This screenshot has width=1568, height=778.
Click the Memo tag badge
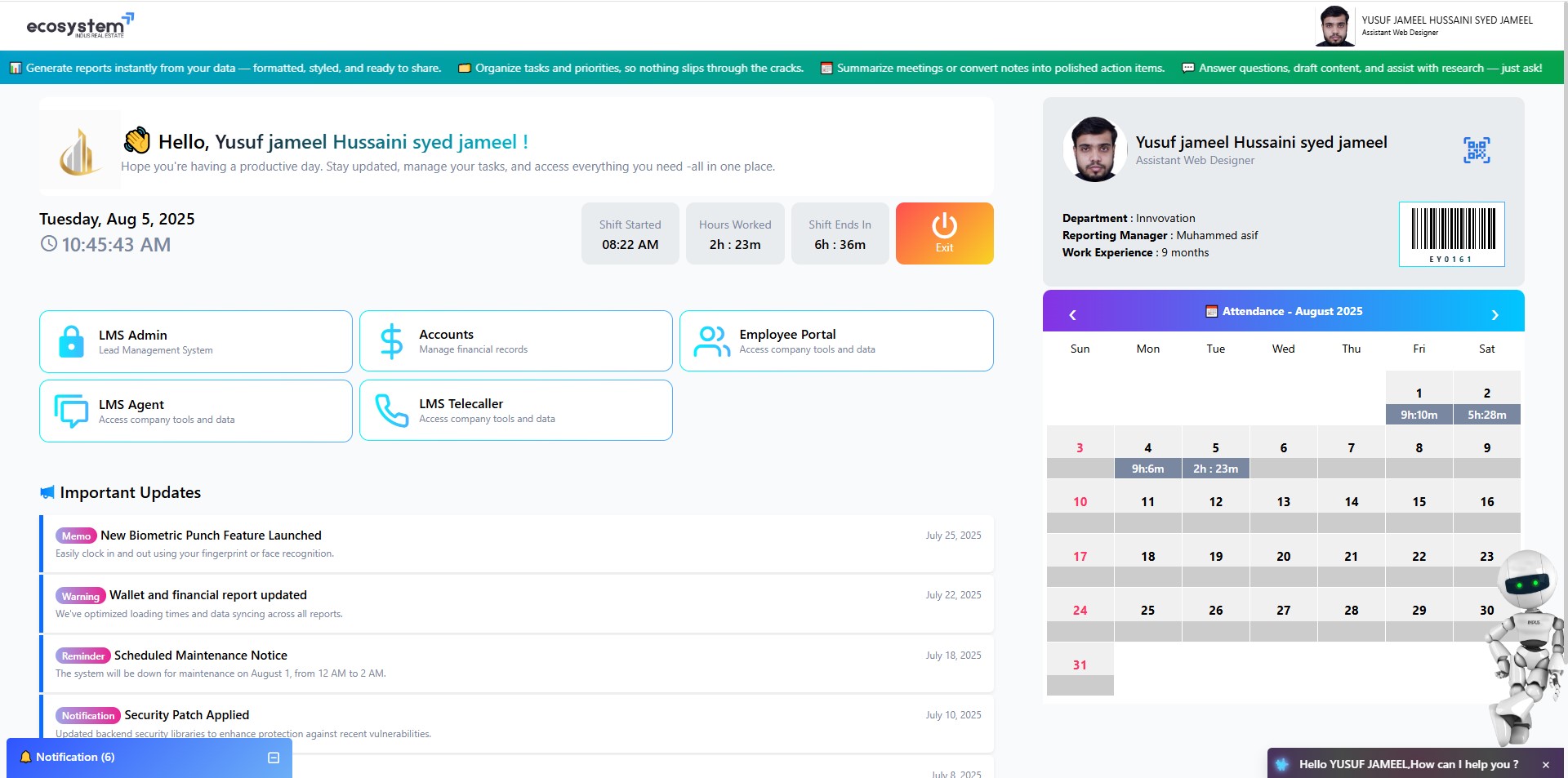click(76, 536)
